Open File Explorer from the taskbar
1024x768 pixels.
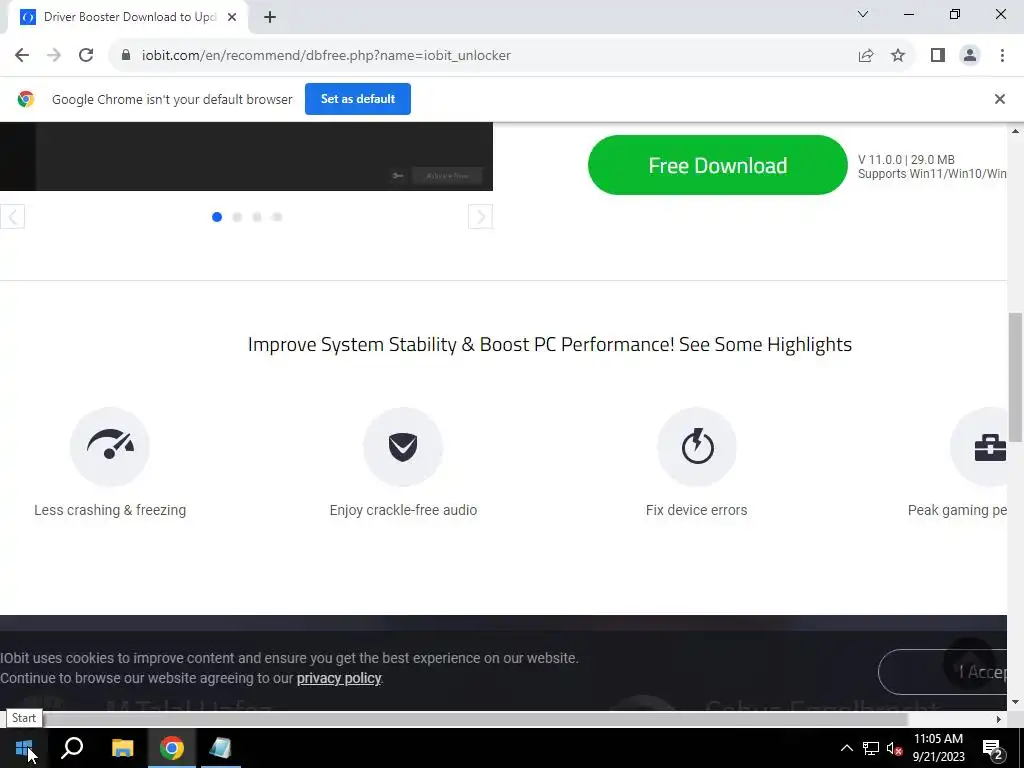pyautogui.click(x=122, y=748)
